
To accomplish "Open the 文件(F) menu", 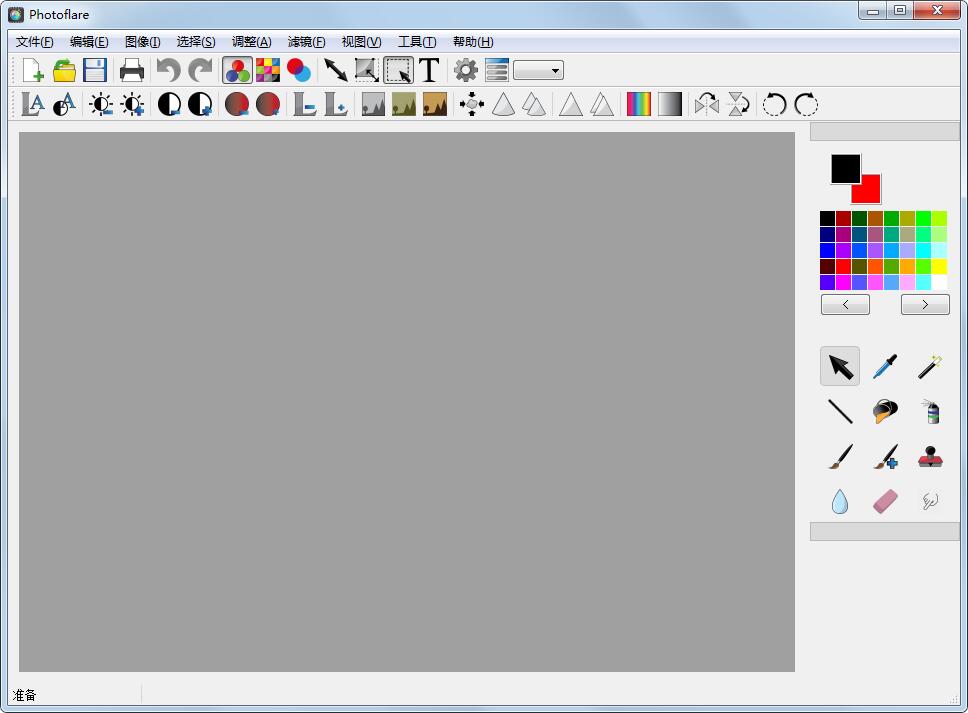I will (35, 42).
